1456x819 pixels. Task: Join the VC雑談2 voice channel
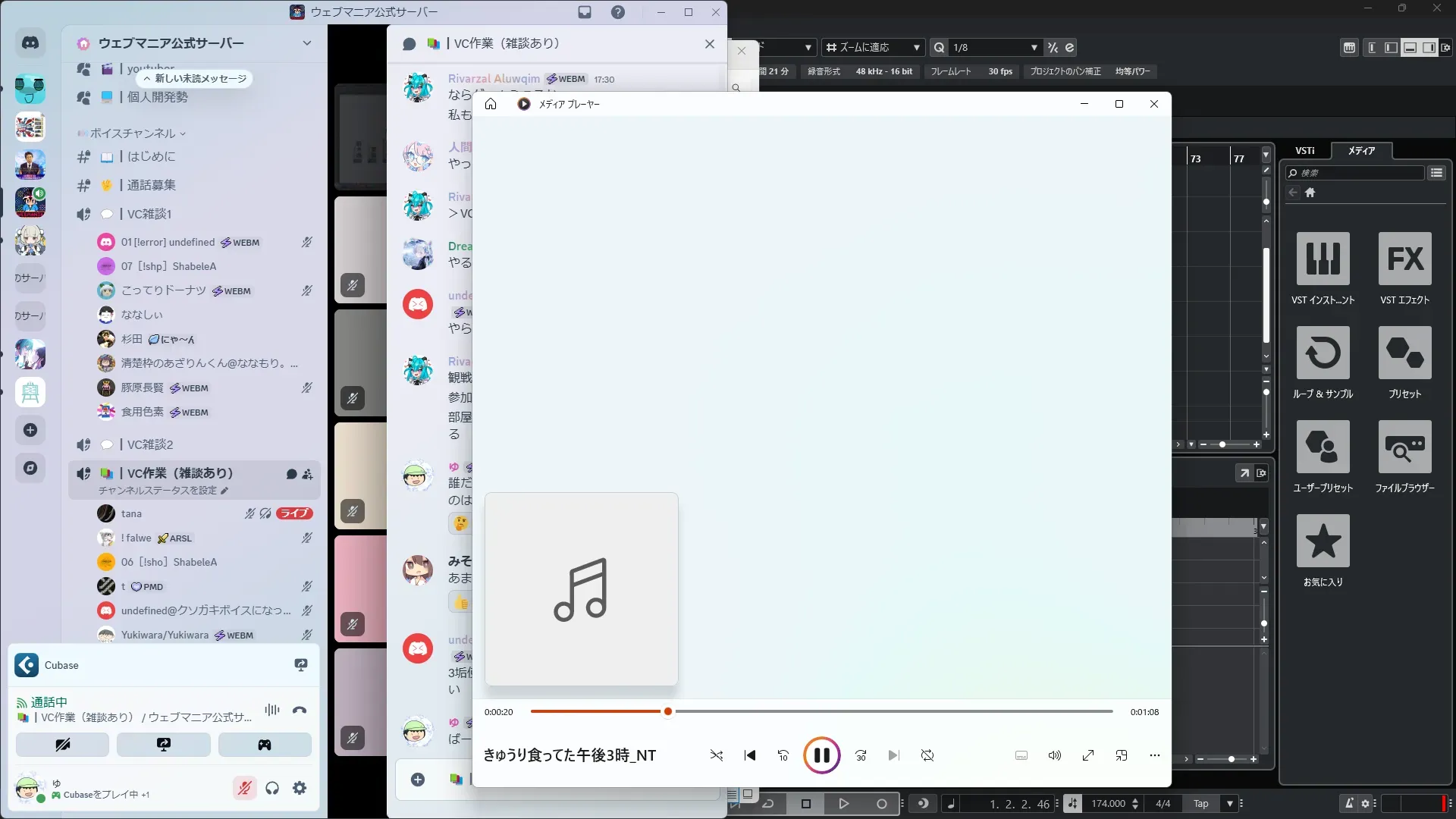[x=149, y=445]
